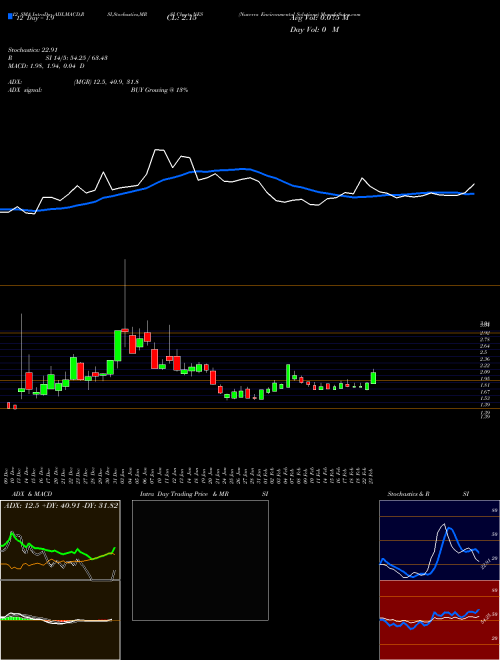Click the 'Stochastics & R' panel title
500x660 pixels.
(x=409, y=494)
